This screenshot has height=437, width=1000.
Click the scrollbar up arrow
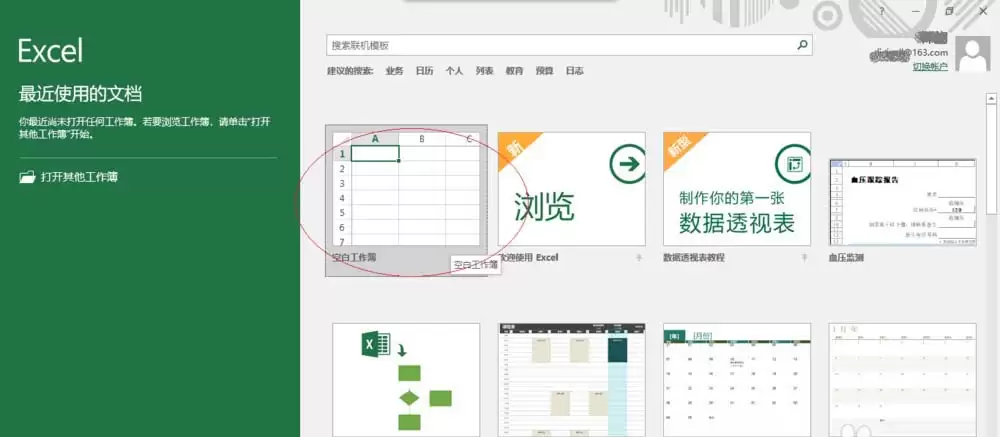click(992, 99)
